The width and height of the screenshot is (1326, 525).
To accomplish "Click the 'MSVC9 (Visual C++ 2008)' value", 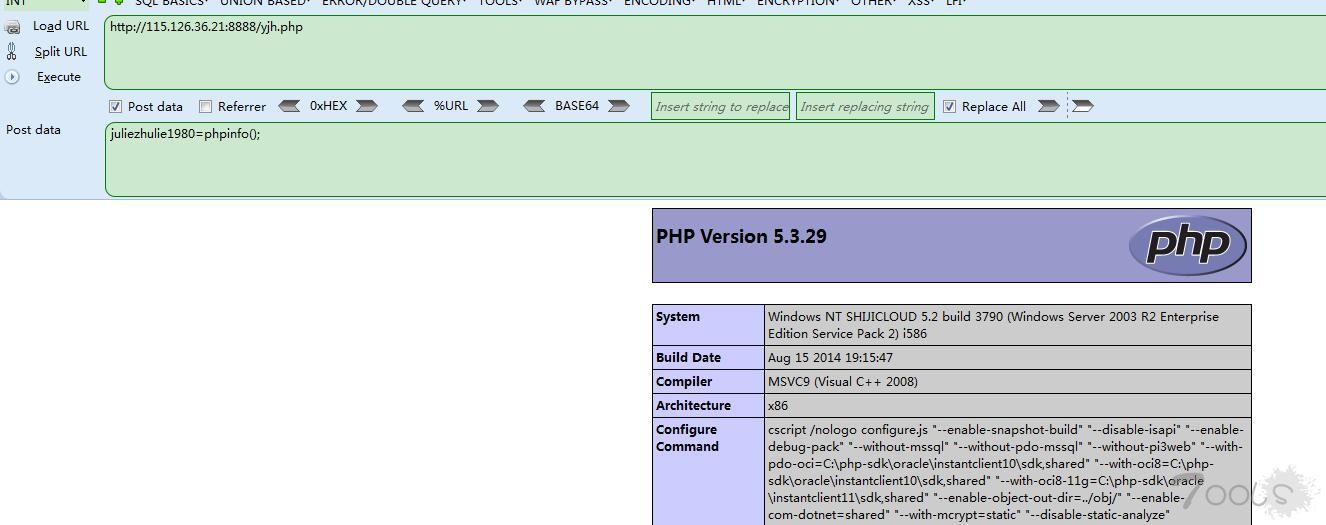I will pos(843,382).
